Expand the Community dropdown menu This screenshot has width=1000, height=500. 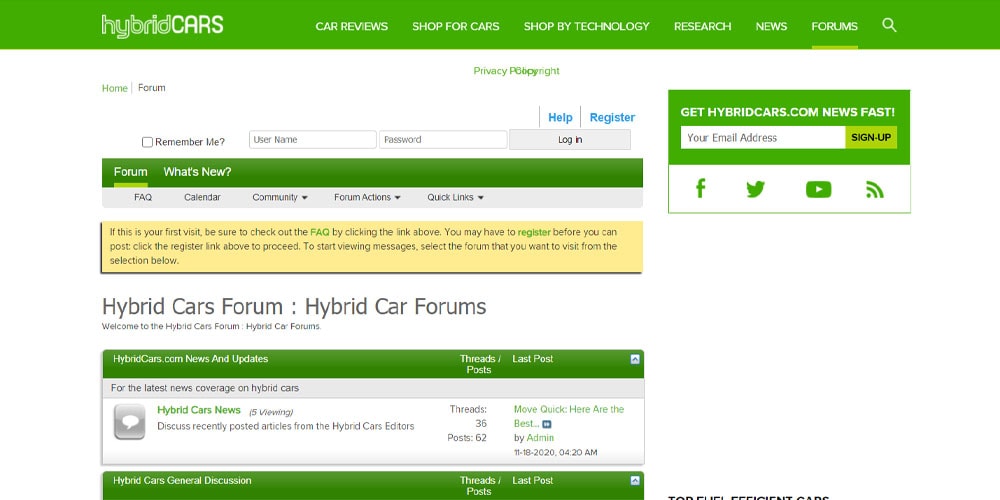pyautogui.click(x=280, y=198)
